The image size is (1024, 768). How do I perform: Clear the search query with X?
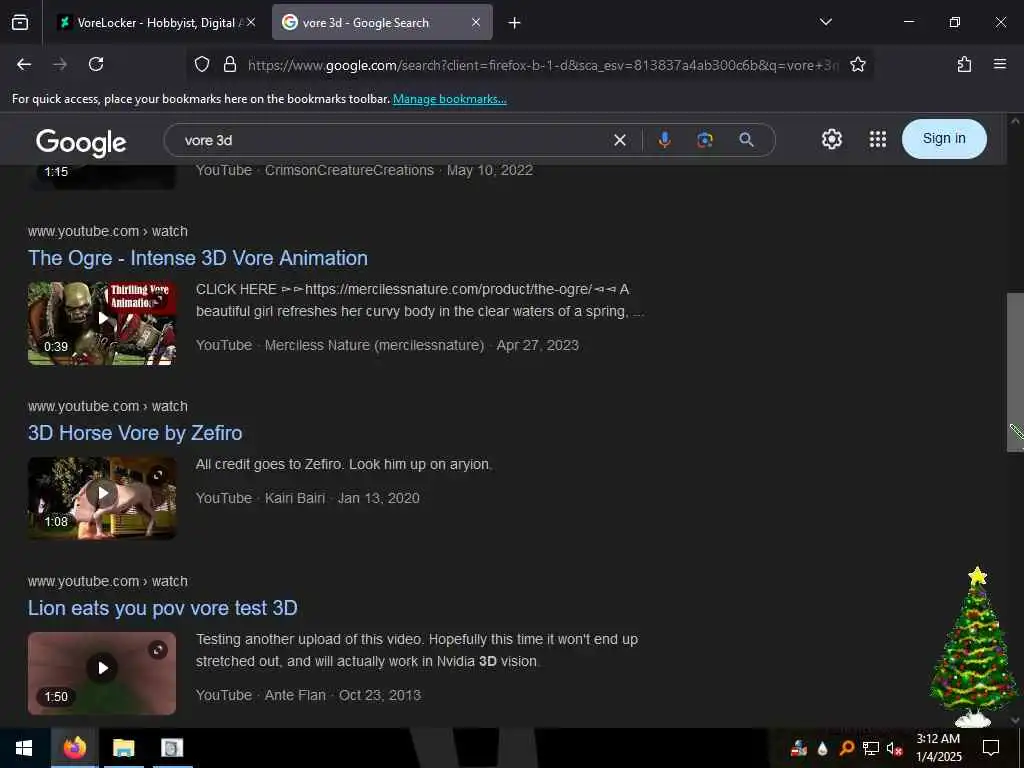point(620,140)
